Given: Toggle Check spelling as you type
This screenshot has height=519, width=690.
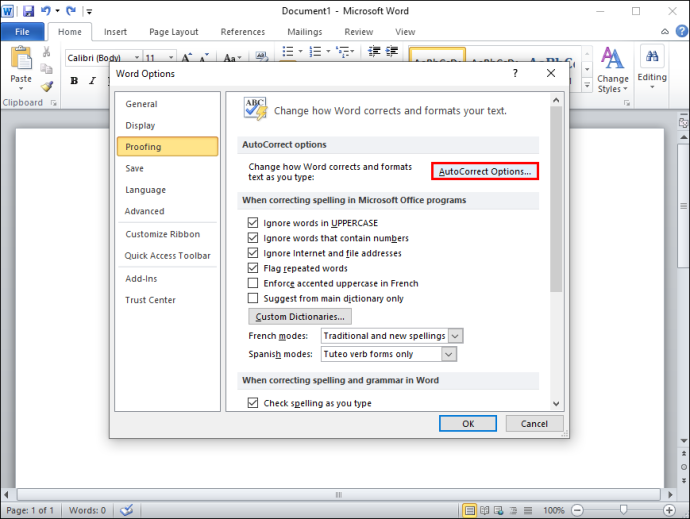Looking at the screenshot, I should click(253, 403).
